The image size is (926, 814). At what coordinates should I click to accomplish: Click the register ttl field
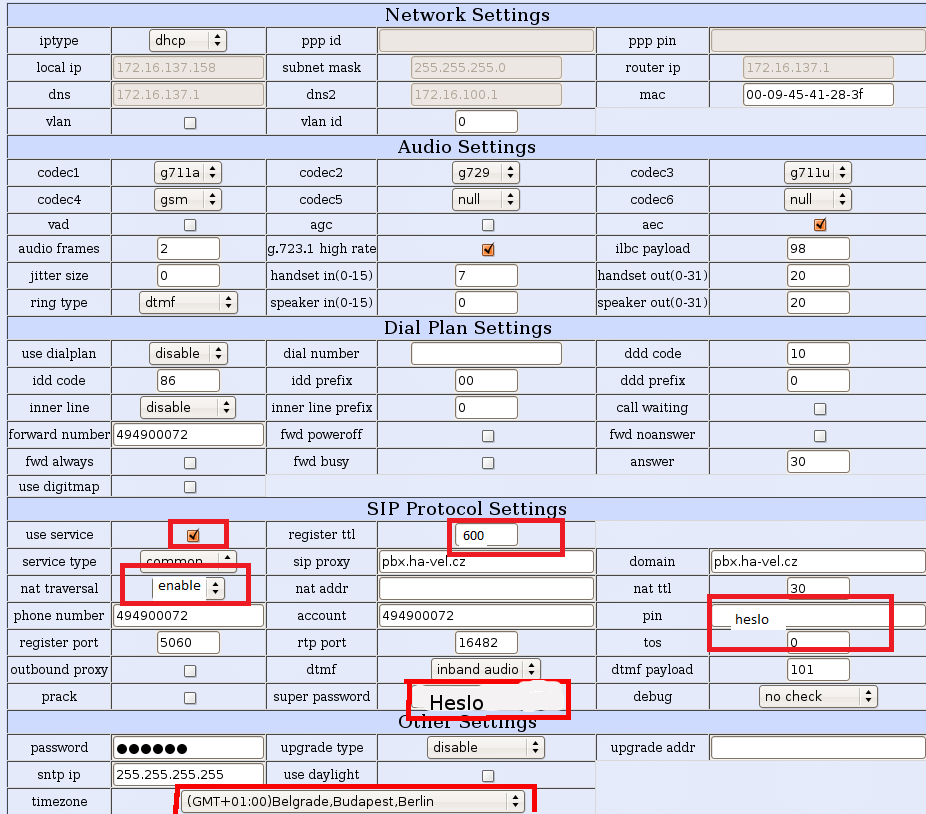click(487, 536)
